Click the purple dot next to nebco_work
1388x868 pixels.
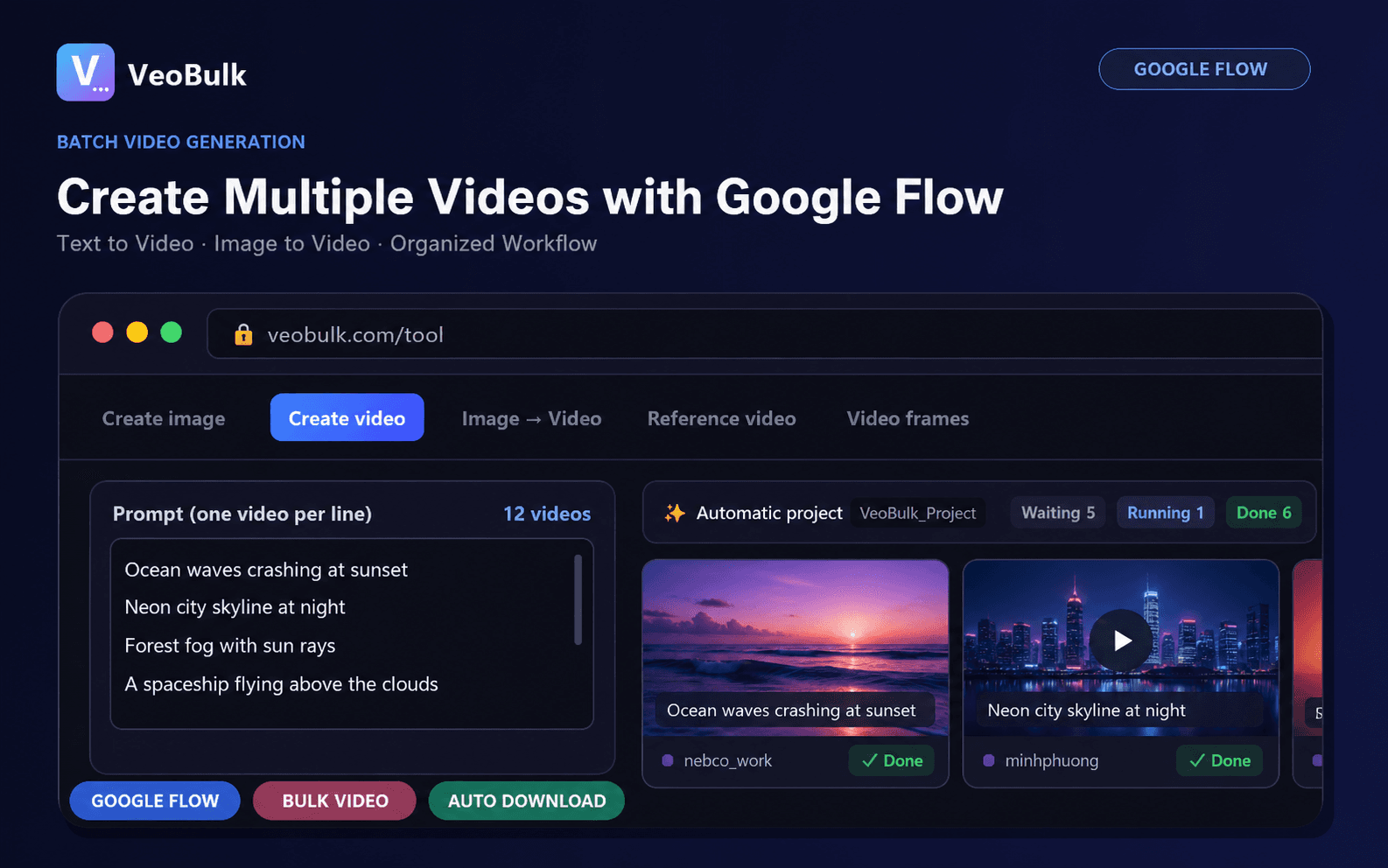(x=668, y=760)
